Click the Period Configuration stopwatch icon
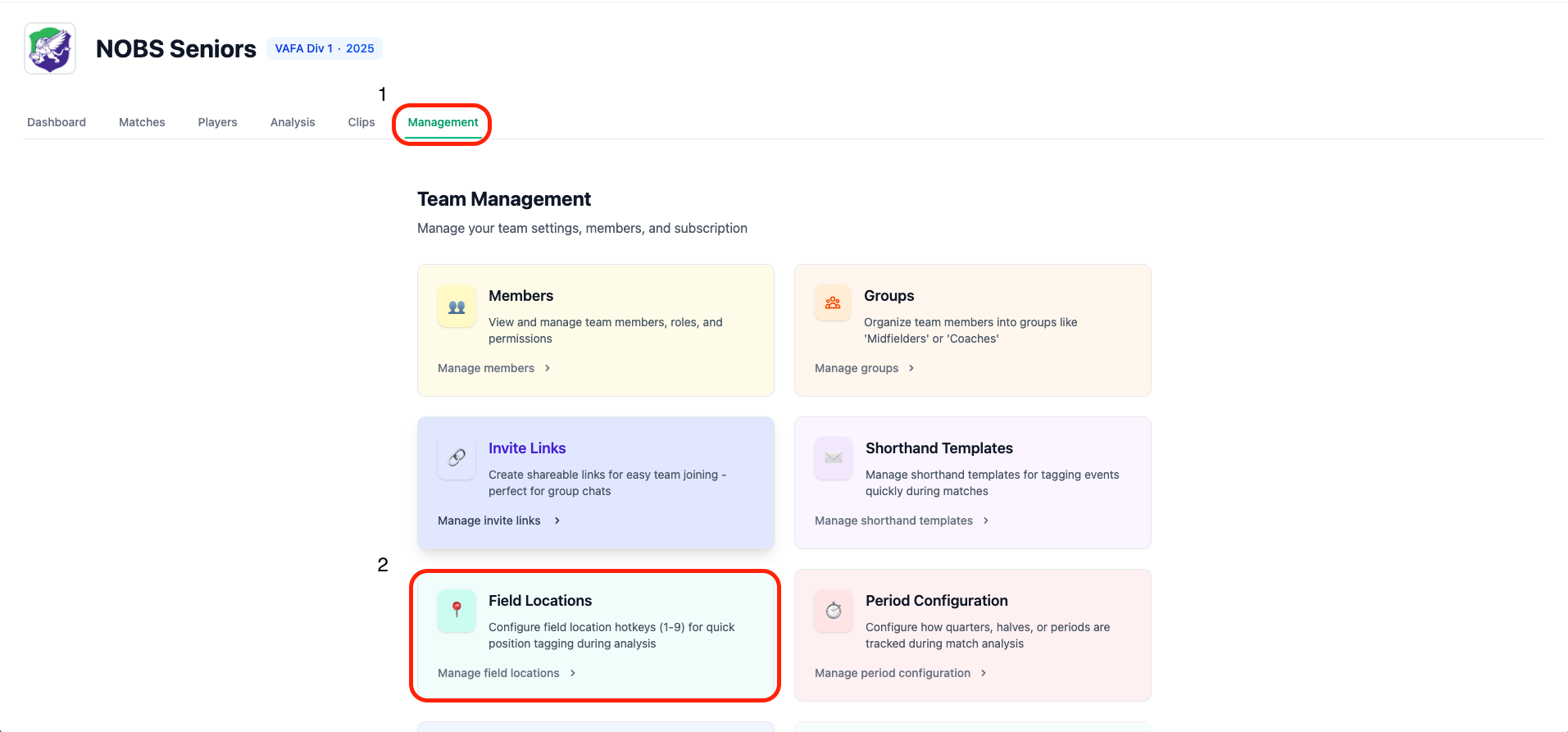The image size is (1568, 732). pyautogui.click(x=834, y=610)
